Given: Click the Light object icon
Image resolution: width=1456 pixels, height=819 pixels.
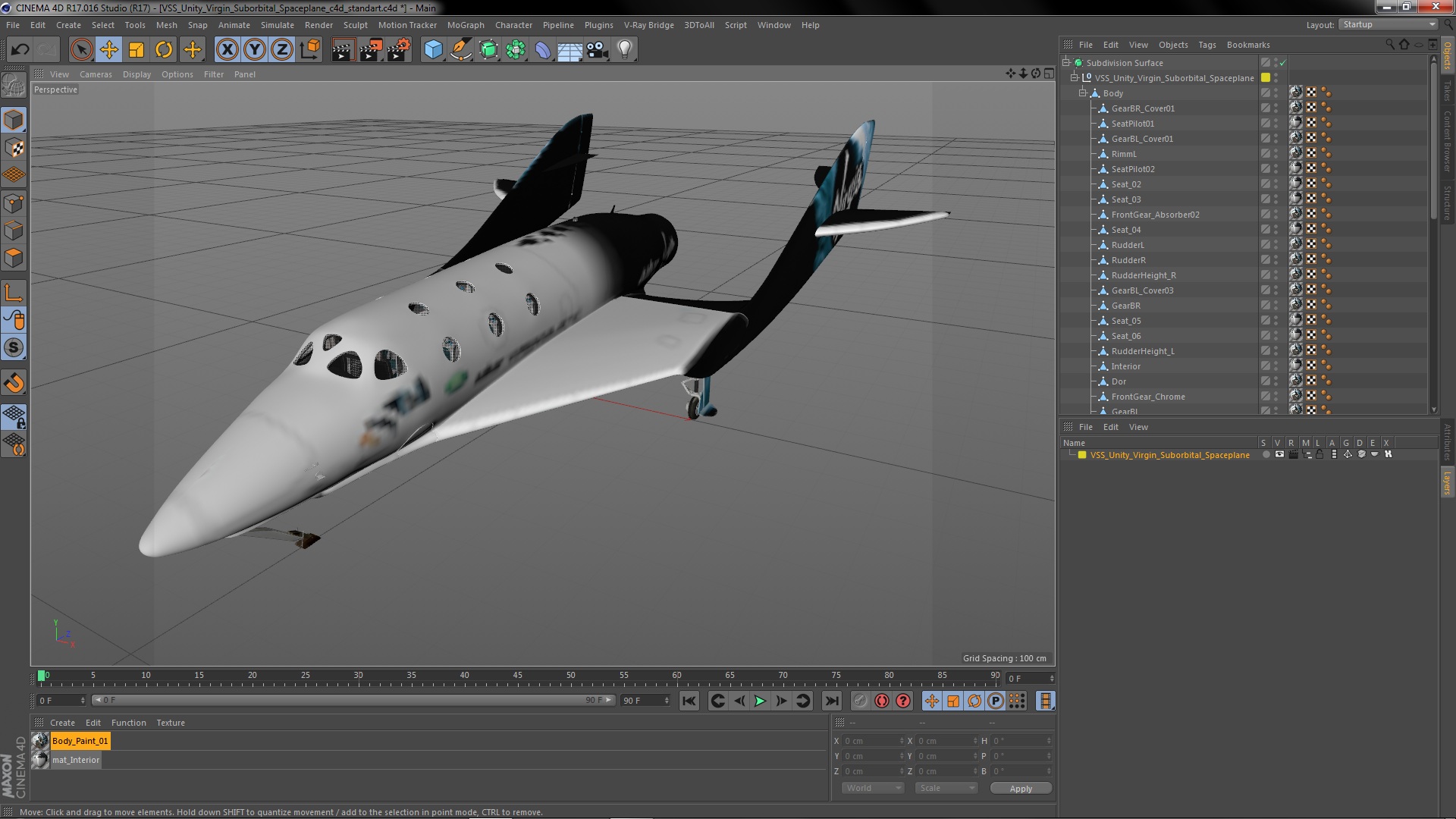Looking at the screenshot, I should (624, 50).
